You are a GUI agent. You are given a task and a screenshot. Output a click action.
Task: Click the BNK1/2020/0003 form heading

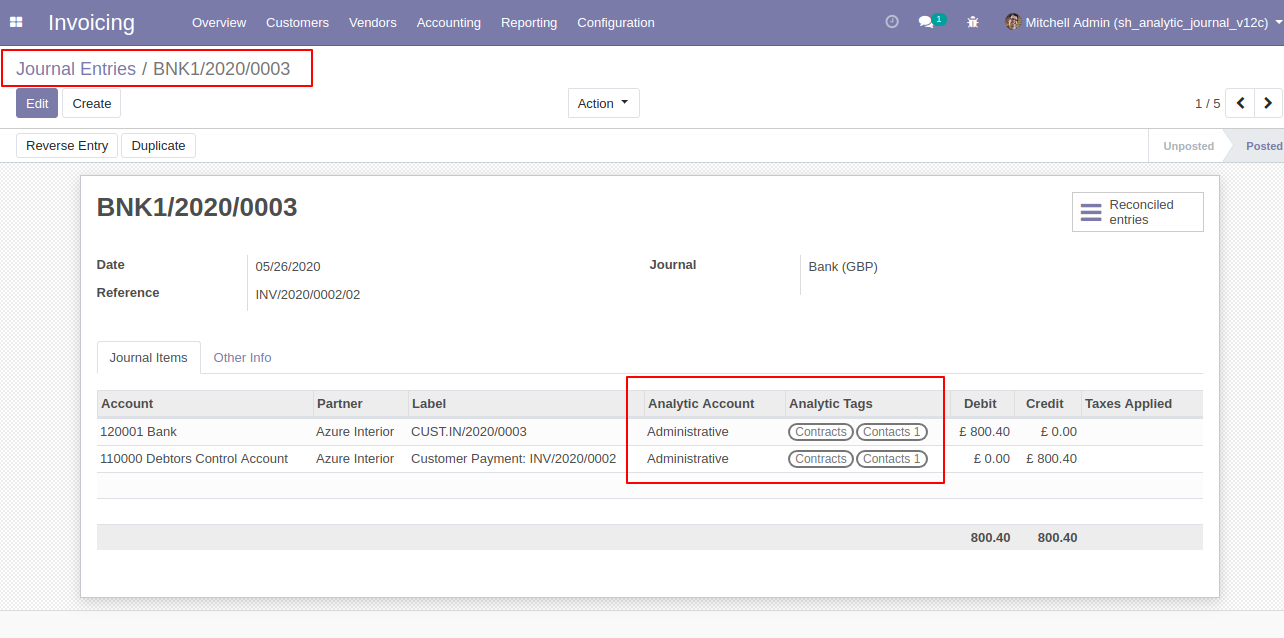[197, 207]
